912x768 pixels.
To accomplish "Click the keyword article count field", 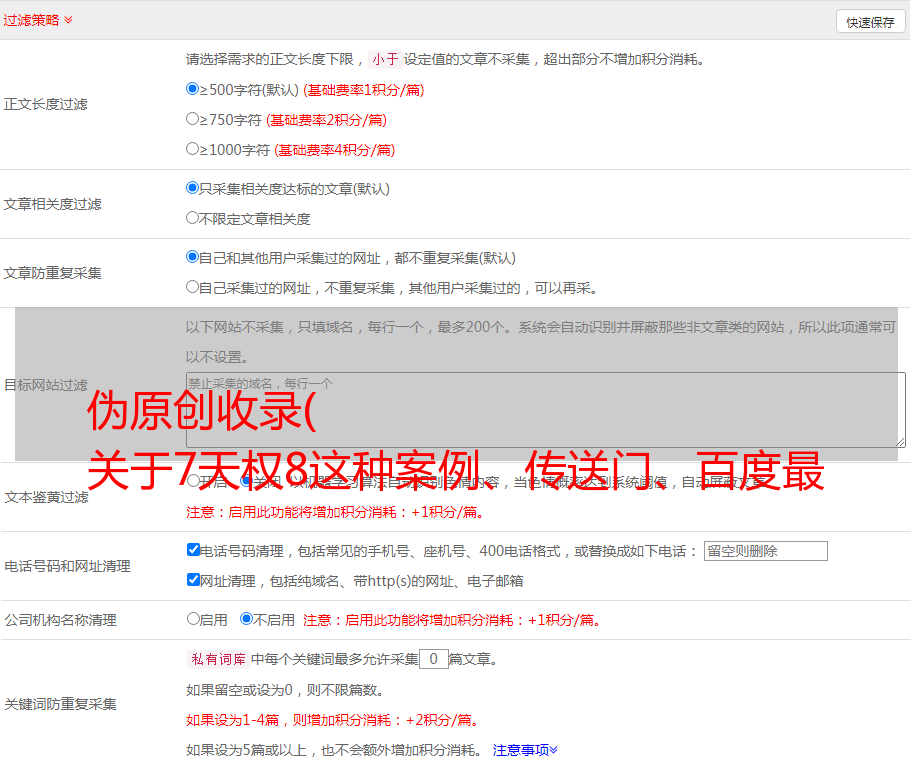I will click(433, 659).
